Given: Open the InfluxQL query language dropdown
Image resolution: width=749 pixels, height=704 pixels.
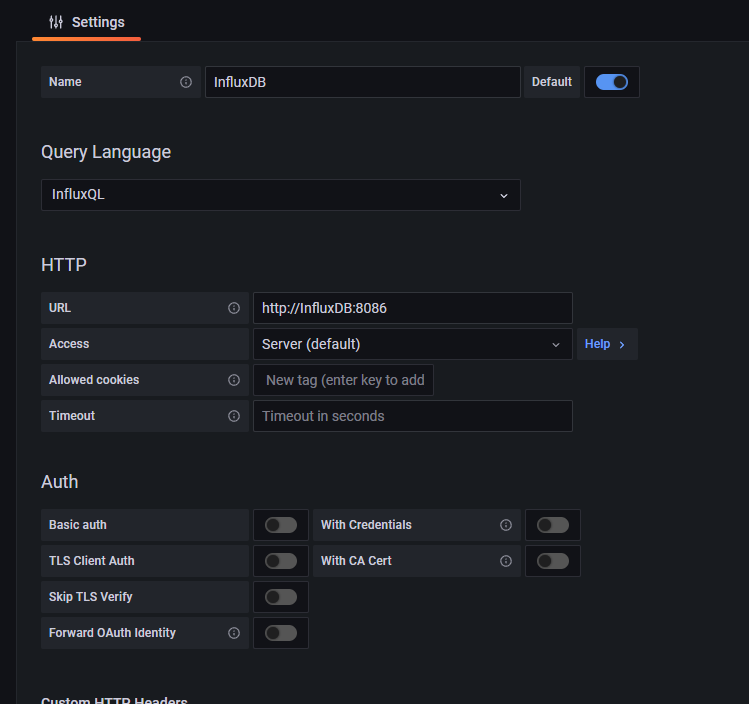Looking at the screenshot, I should click(281, 195).
